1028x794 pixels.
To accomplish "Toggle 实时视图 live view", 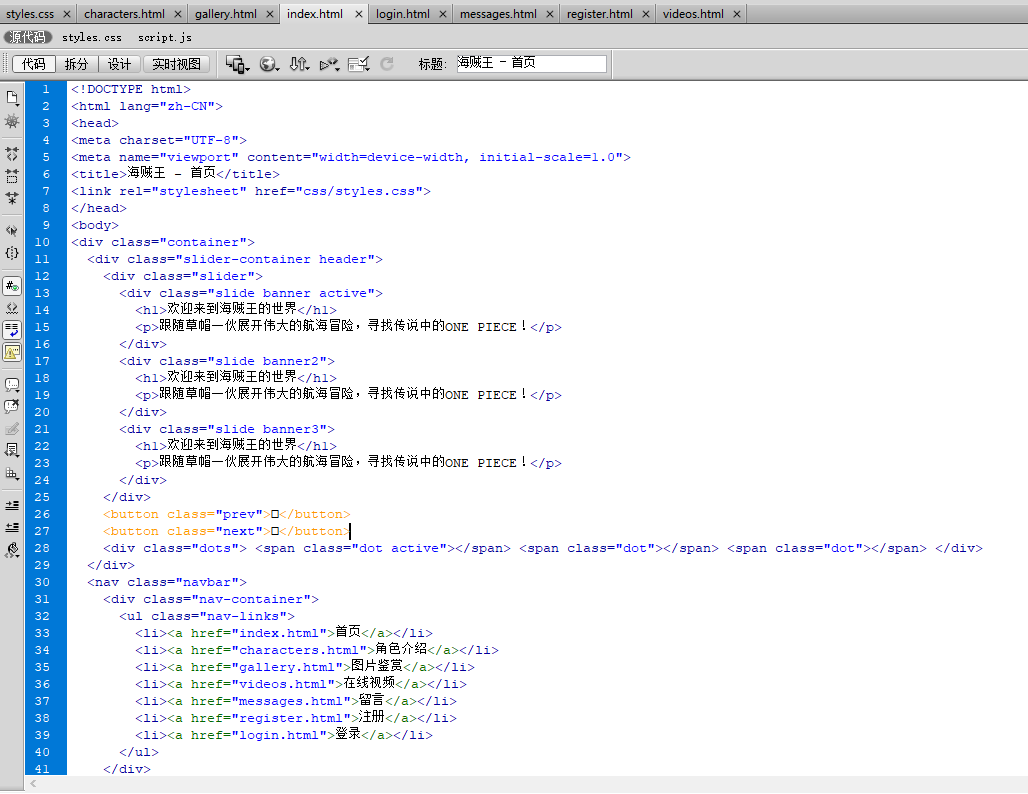I will (x=176, y=64).
